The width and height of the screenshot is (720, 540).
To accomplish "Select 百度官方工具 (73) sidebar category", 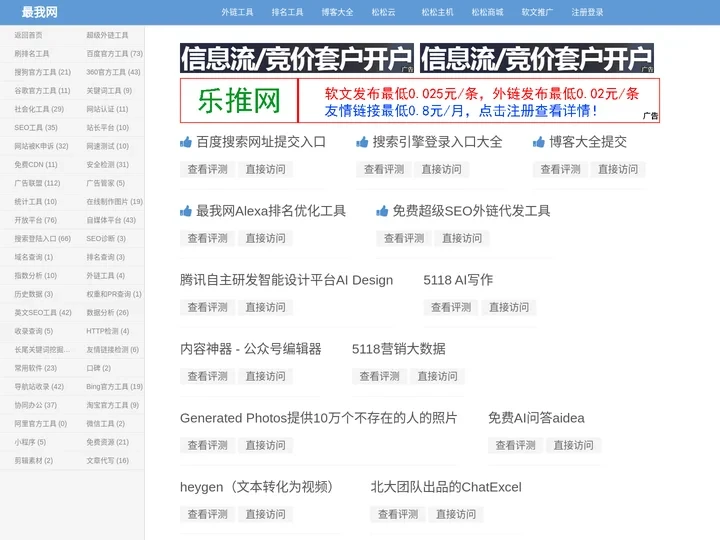I will [x=114, y=54].
